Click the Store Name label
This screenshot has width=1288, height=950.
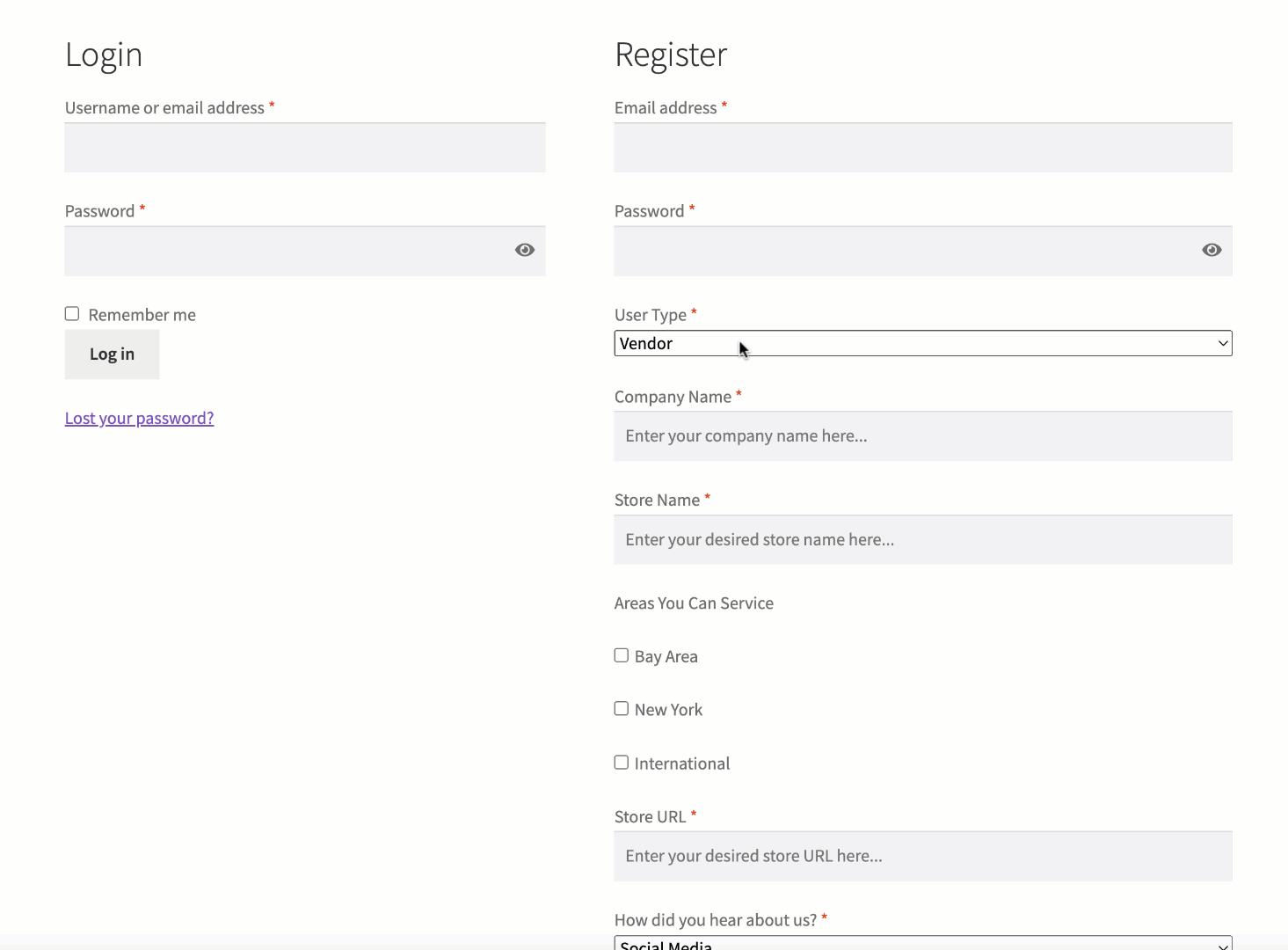[657, 500]
